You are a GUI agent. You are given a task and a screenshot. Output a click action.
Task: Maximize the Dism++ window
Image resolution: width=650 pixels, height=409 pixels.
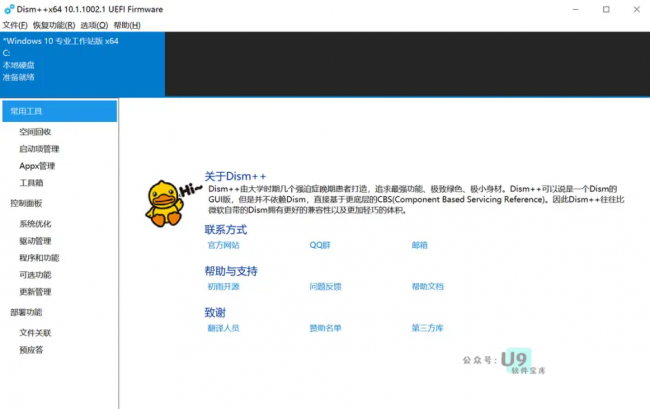(x=606, y=9)
